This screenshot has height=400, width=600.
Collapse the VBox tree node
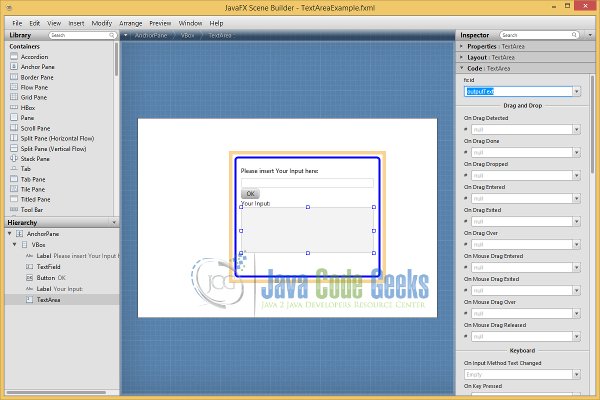tap(15, 244)
